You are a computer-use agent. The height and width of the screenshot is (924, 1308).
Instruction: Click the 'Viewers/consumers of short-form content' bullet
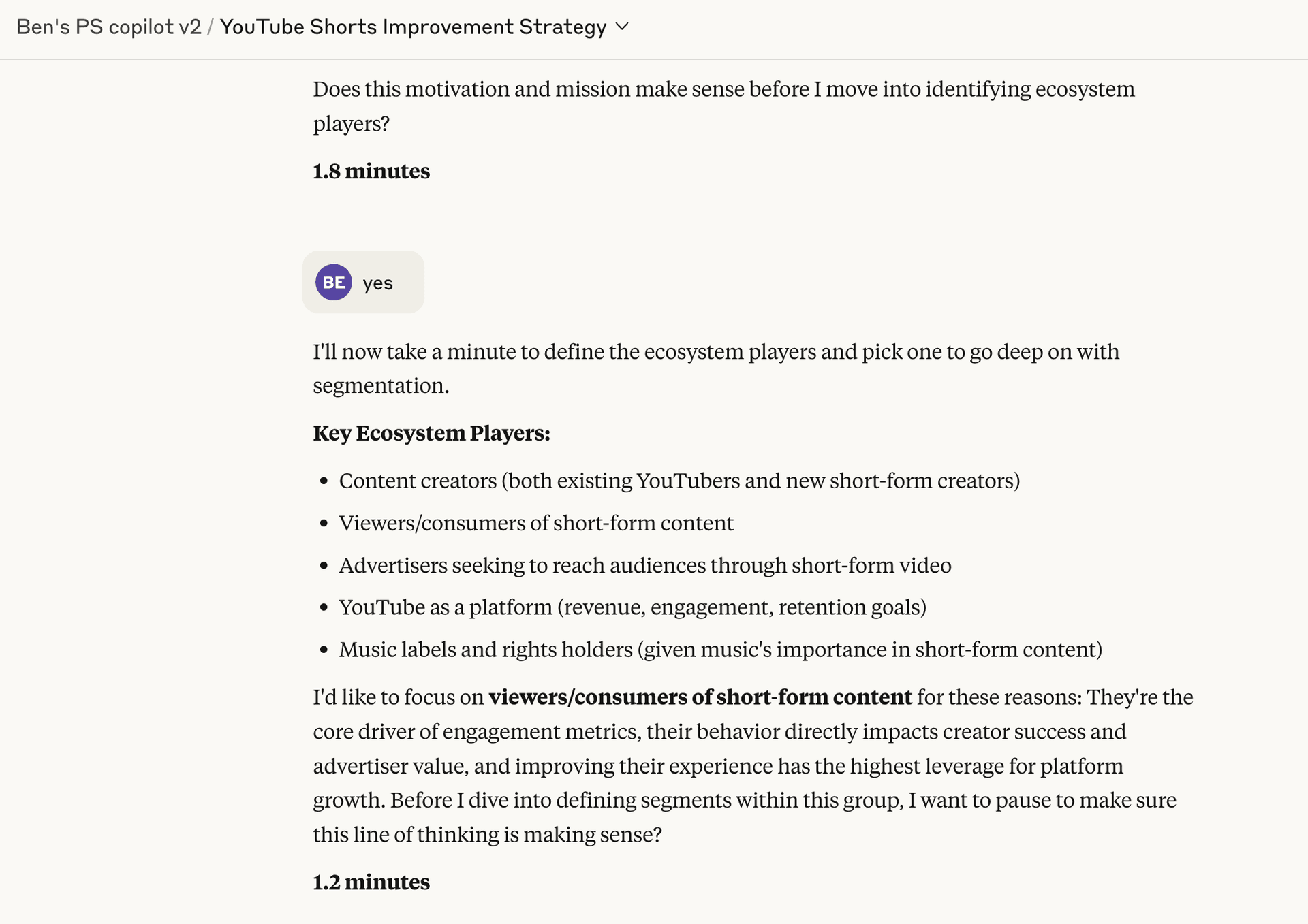click(x=536, y=523)
